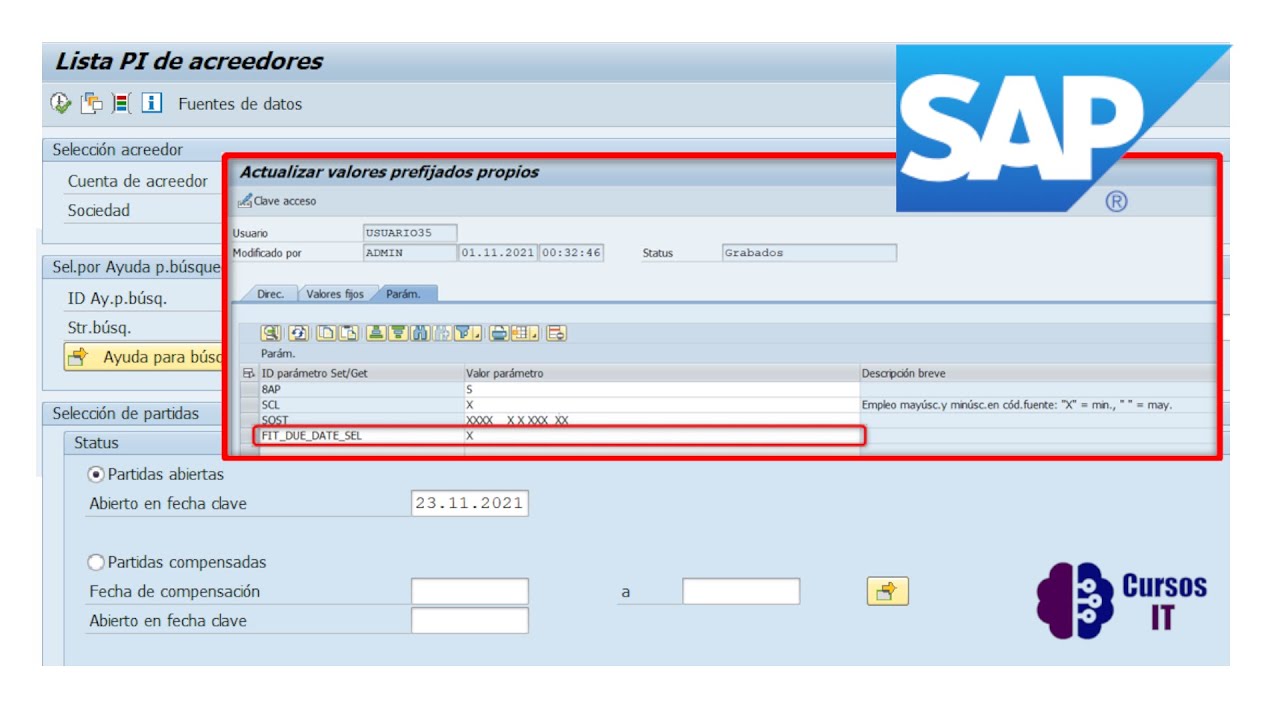This screenshot has height=720, width=1280.
Task: Click the Find binoculars toolbar icon
Action: click(420, 333)
